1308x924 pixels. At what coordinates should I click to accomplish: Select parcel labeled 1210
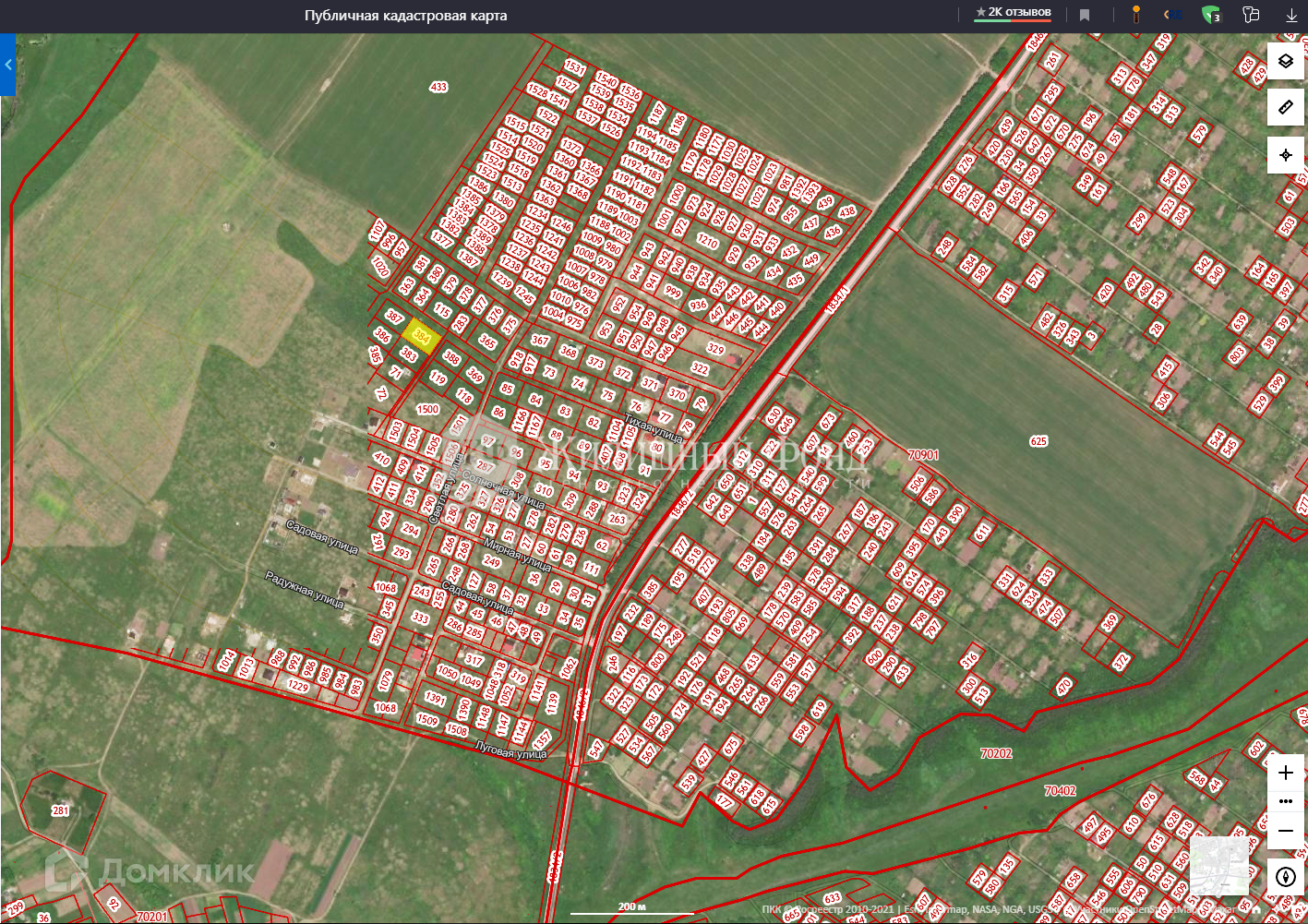707,242
